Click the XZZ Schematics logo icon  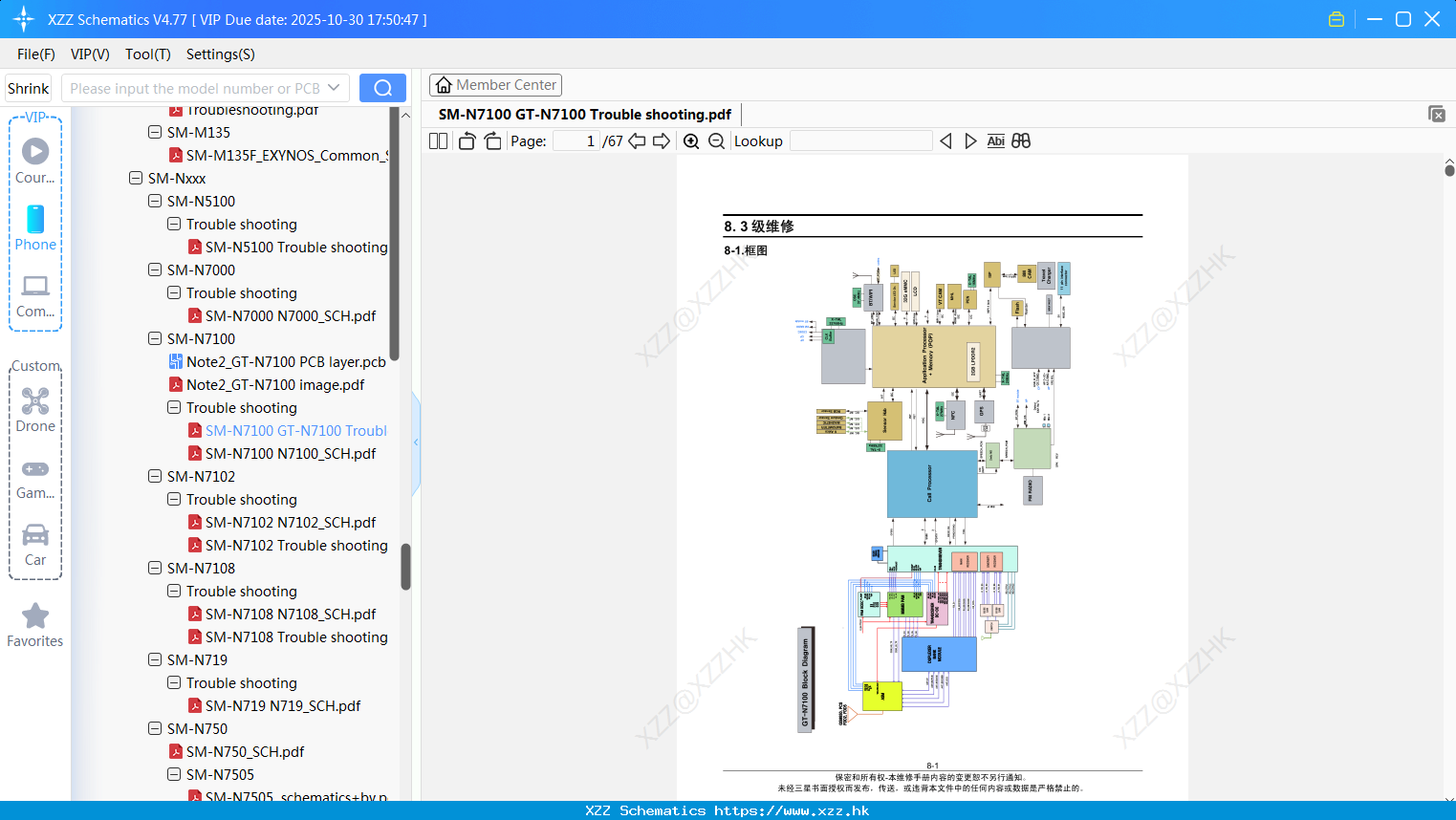tap(24, 19)
